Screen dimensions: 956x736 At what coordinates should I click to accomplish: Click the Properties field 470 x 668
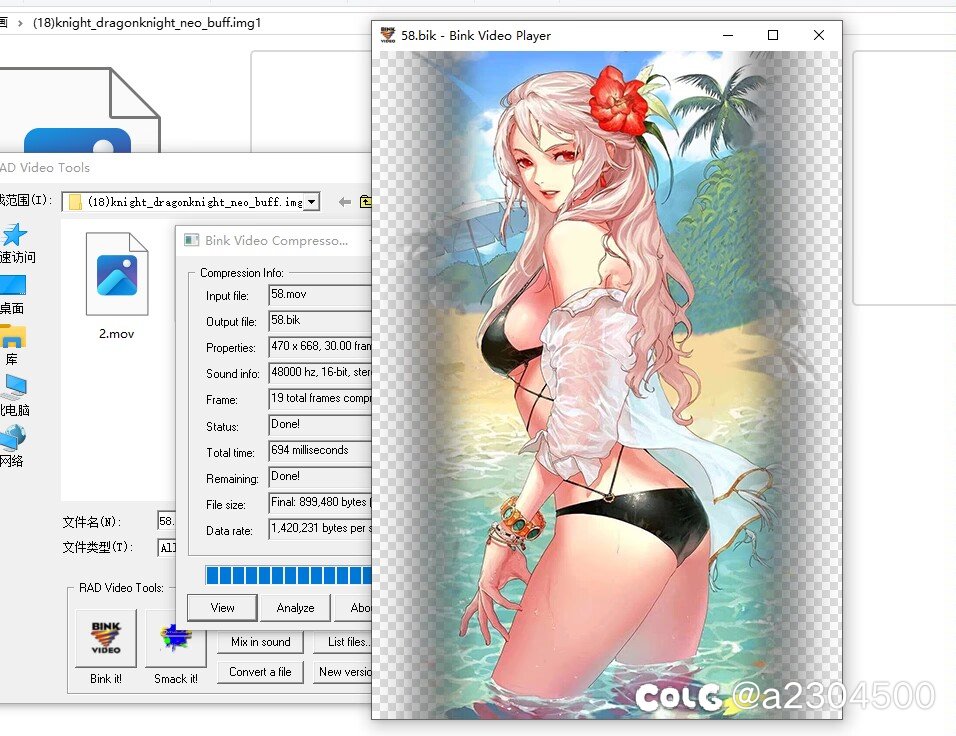tap(320, 347)
